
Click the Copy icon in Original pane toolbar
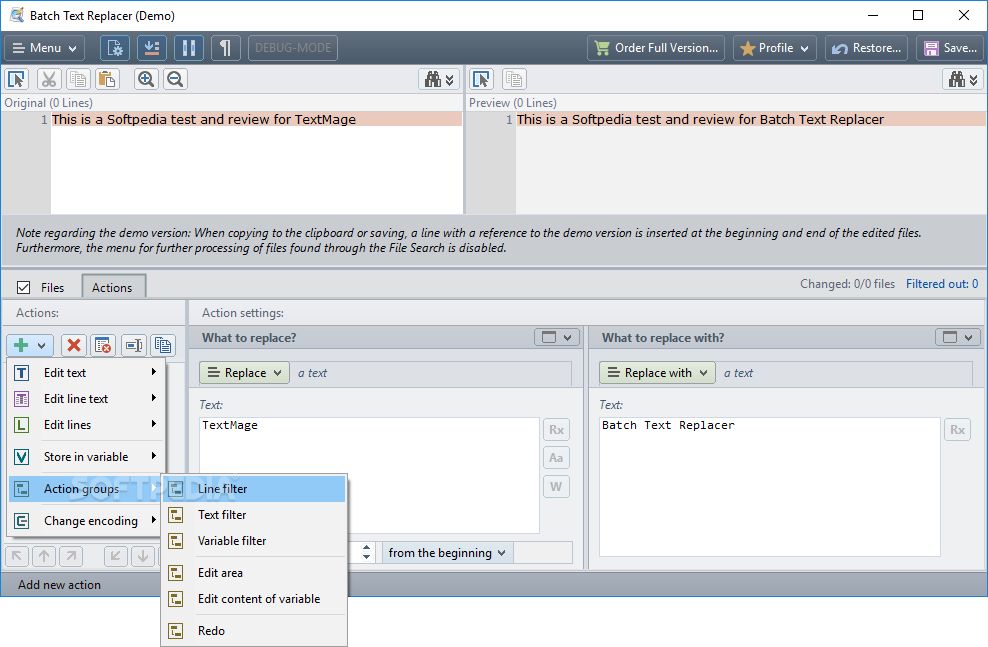[x=78, y=79]
